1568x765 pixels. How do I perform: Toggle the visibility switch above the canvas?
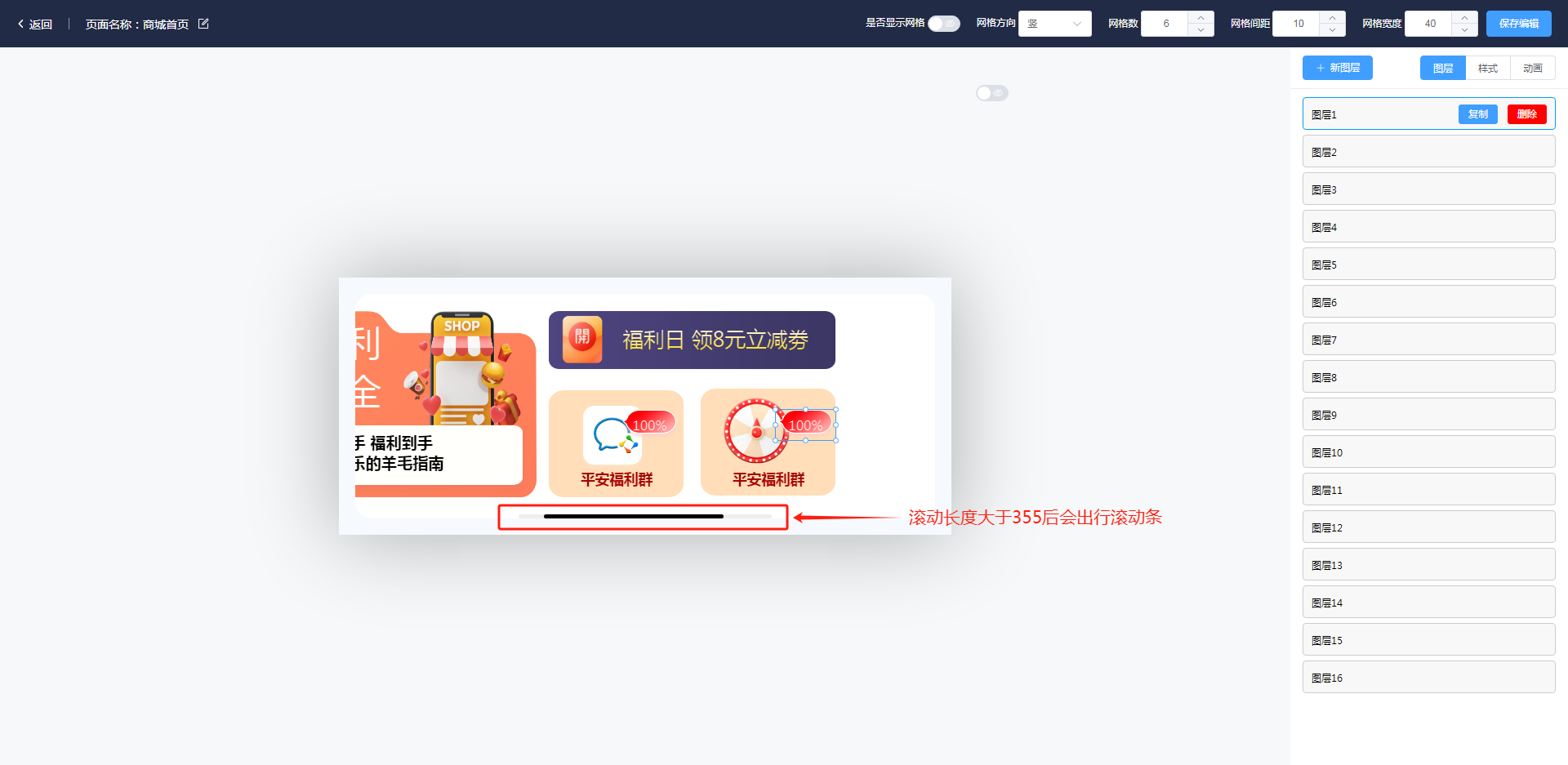[x=991, y=93]
